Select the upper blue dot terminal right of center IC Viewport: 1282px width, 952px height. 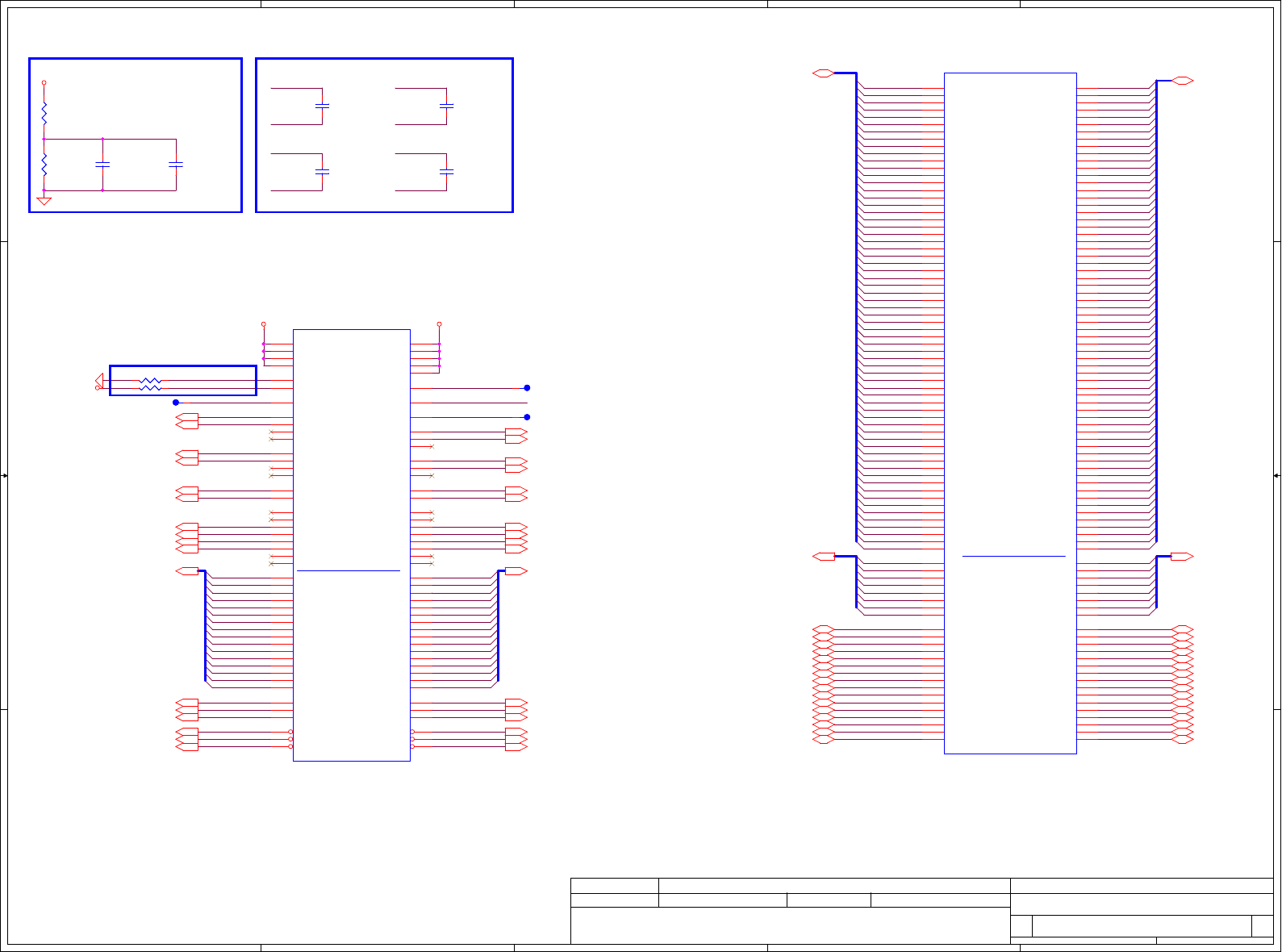528,388
